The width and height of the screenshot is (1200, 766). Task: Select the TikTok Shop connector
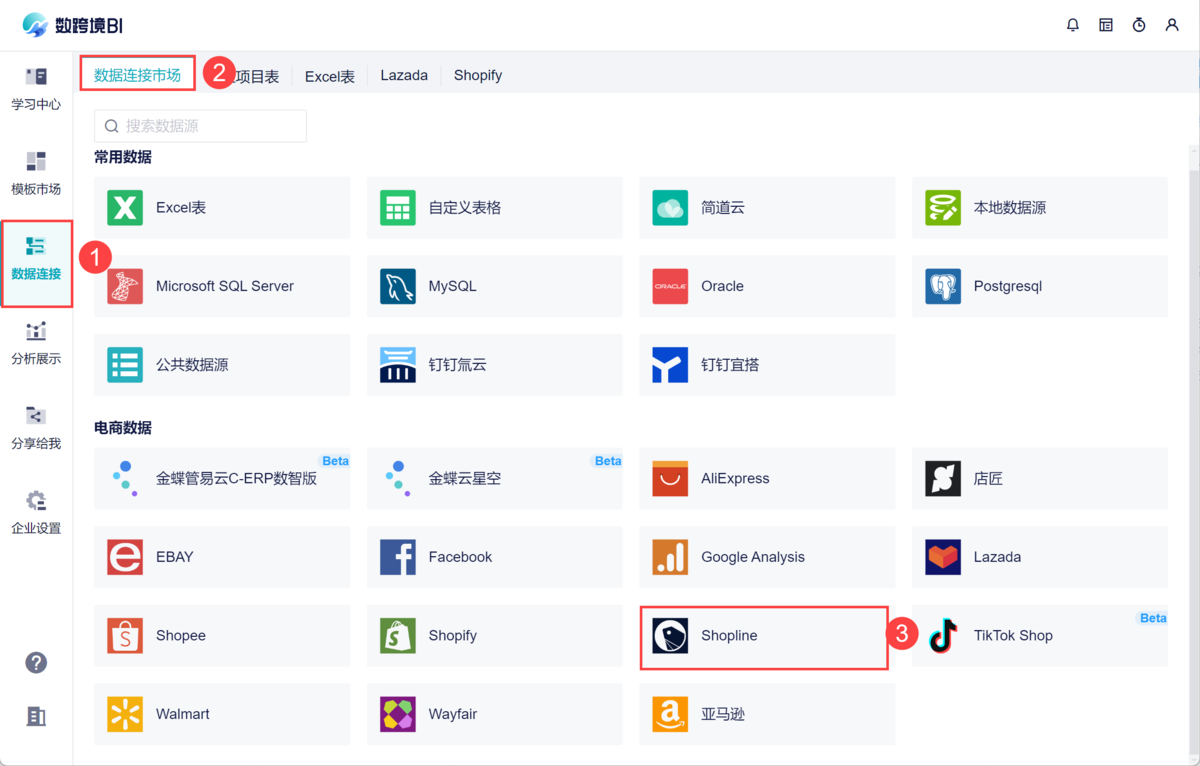1039,636
